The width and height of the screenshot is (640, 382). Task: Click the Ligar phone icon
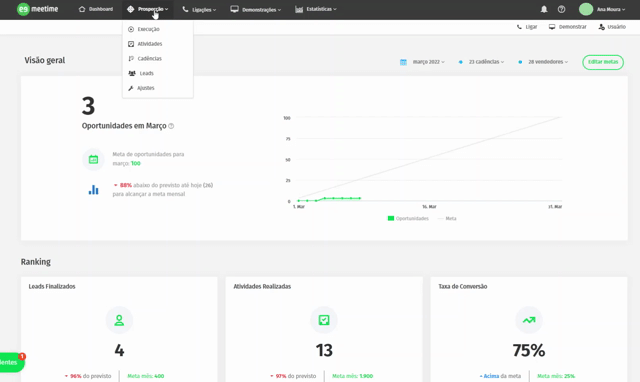click(519, 27)
